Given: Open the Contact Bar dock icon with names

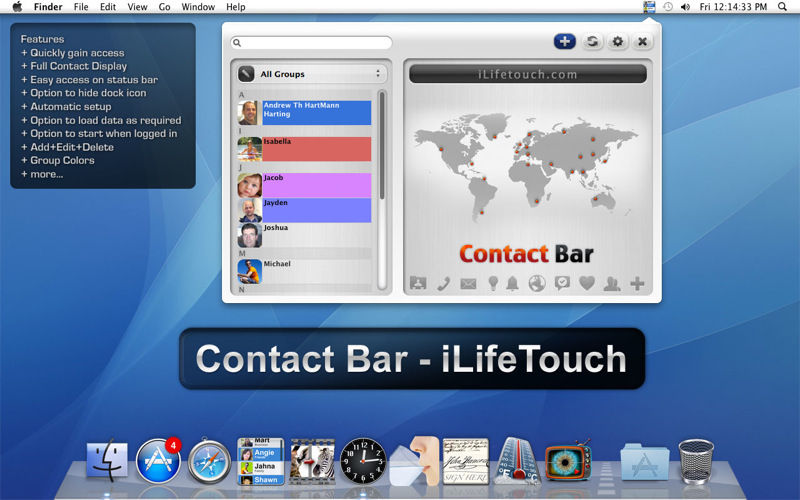Looking at the screenshot, I should click(x=261, y=461).
